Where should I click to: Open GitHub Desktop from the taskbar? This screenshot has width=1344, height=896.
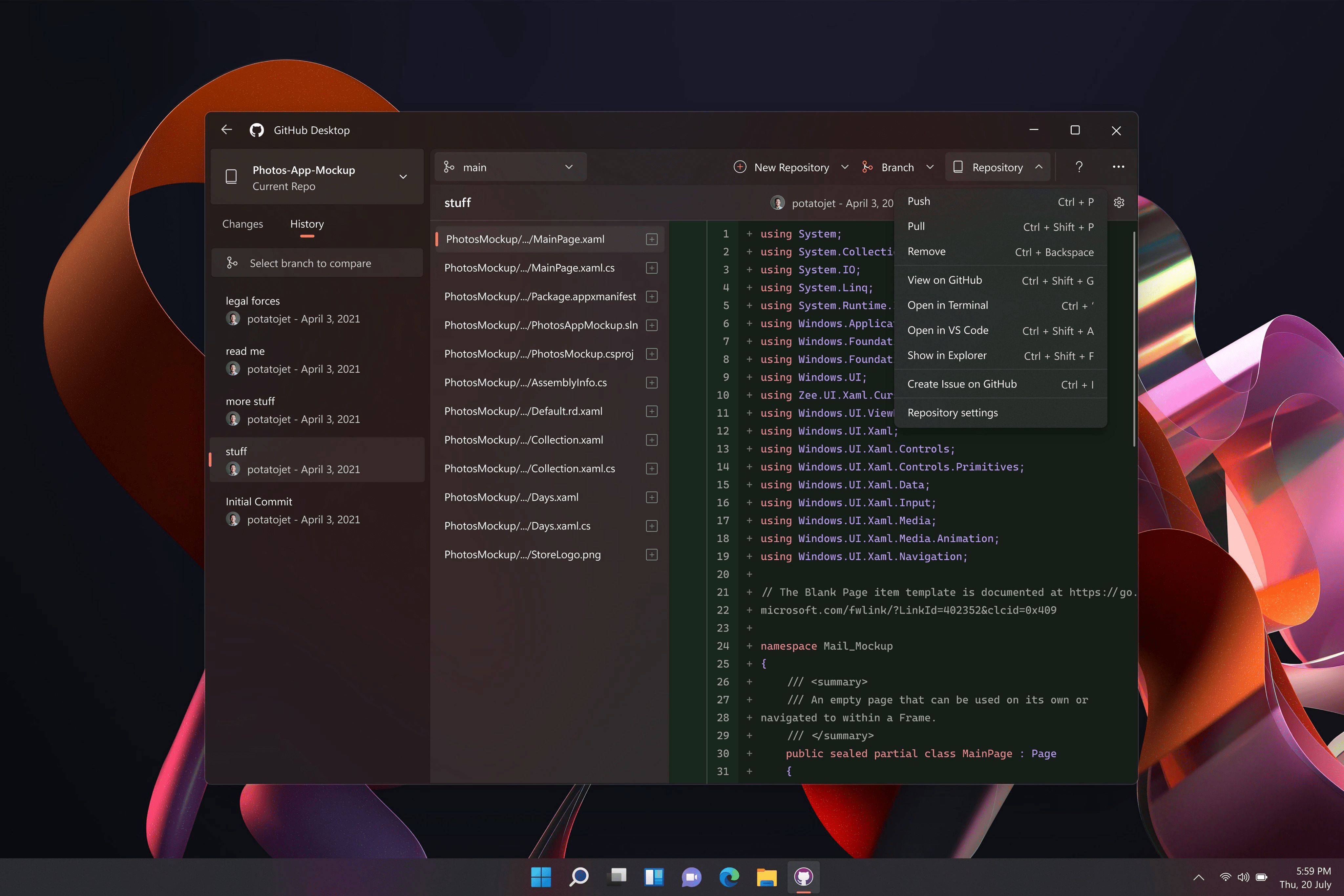tap(804, 877)
